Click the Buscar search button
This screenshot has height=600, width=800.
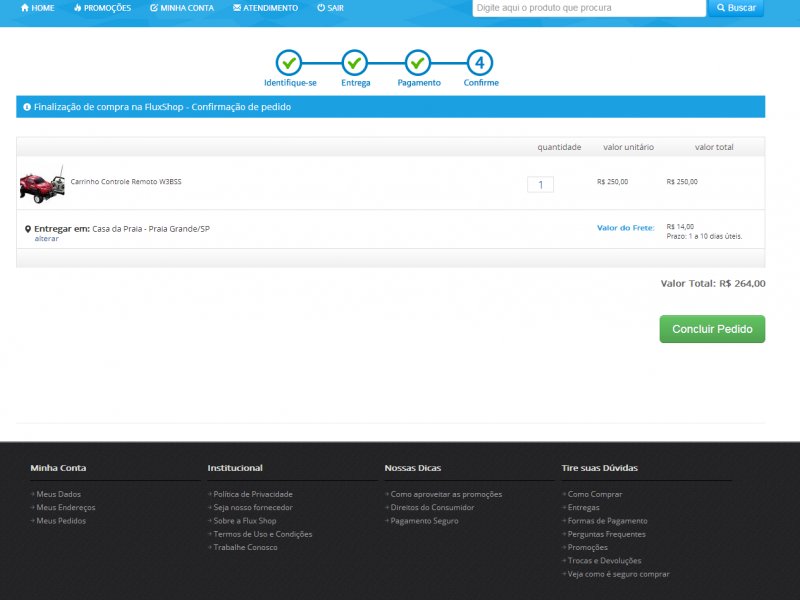pos(736,8)
